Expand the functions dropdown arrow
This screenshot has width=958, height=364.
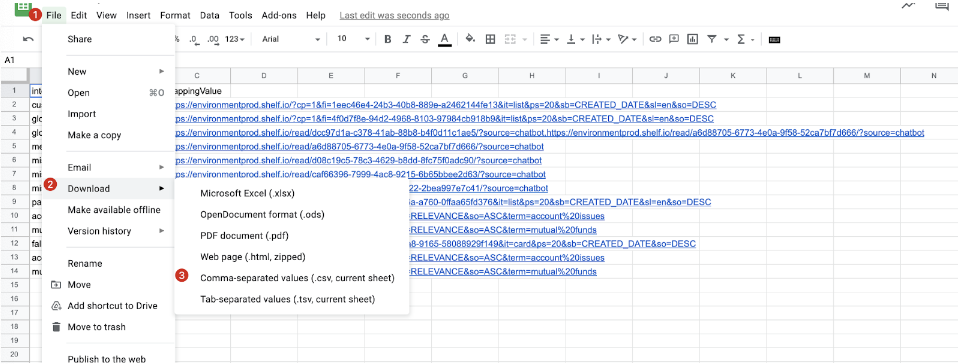click(753, 40)
